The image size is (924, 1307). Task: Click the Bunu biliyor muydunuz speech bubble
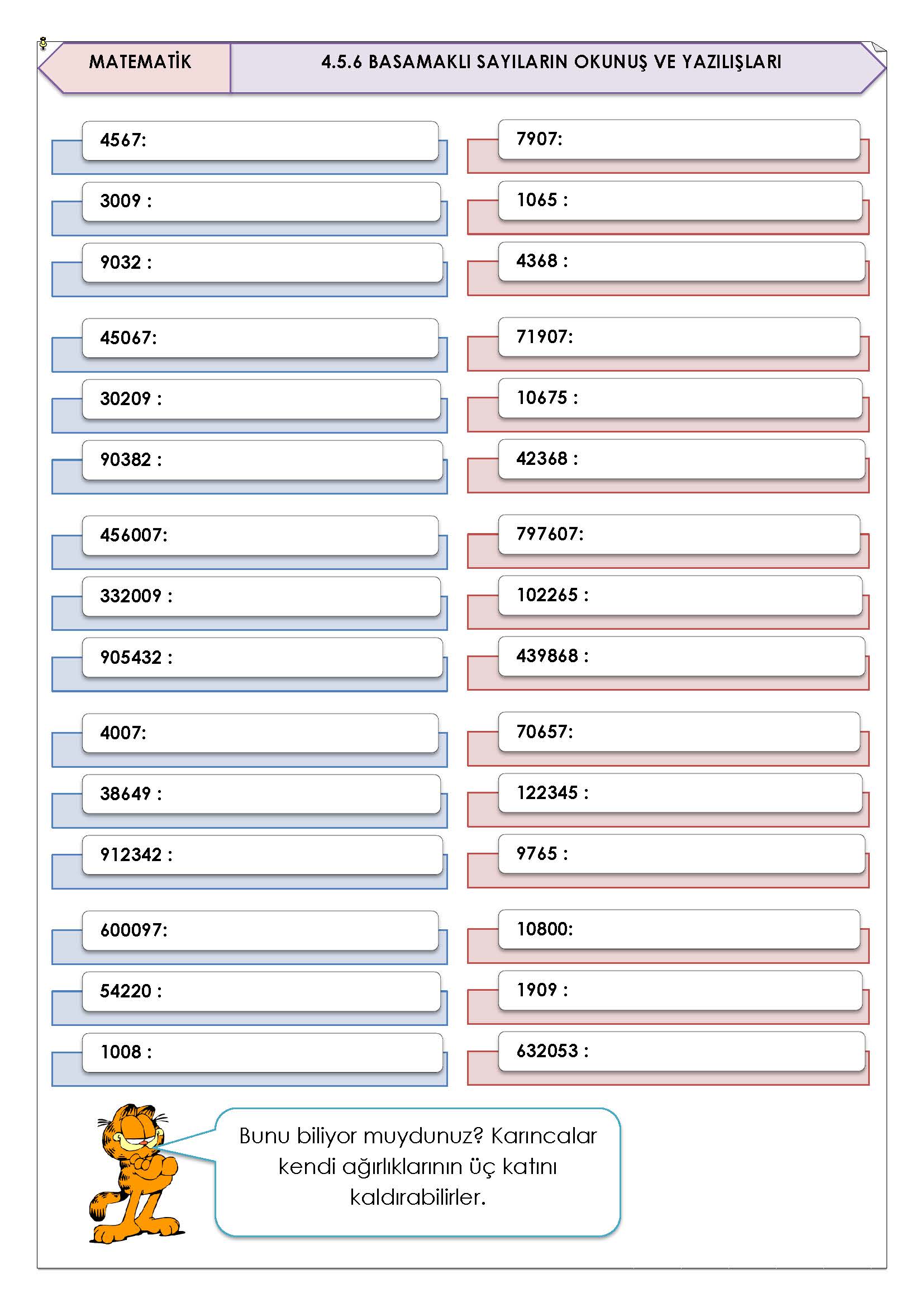pyautogui.click(x=418, y=1173)
